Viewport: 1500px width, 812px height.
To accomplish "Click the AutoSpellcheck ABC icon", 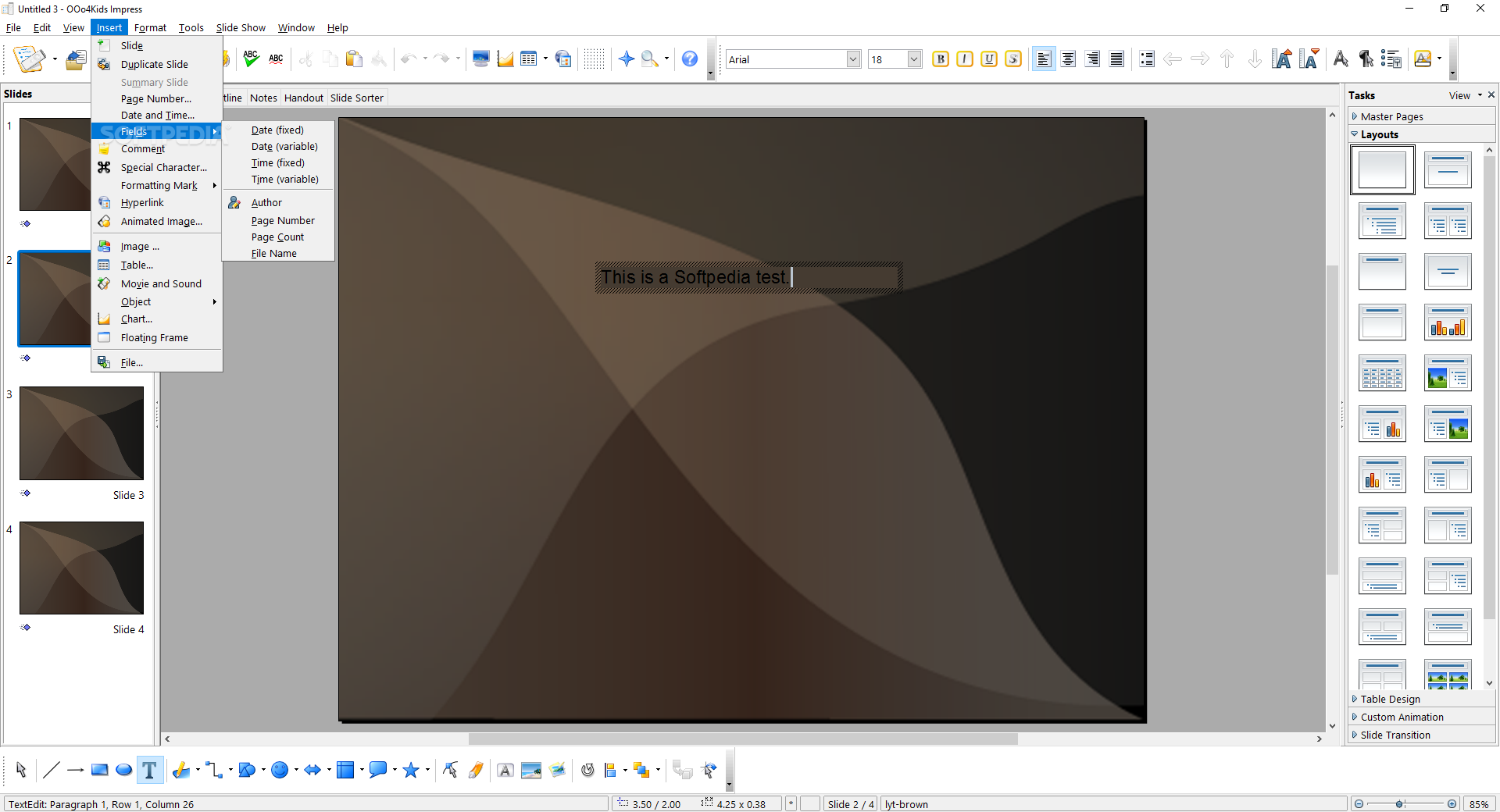I will coord(276,59).
